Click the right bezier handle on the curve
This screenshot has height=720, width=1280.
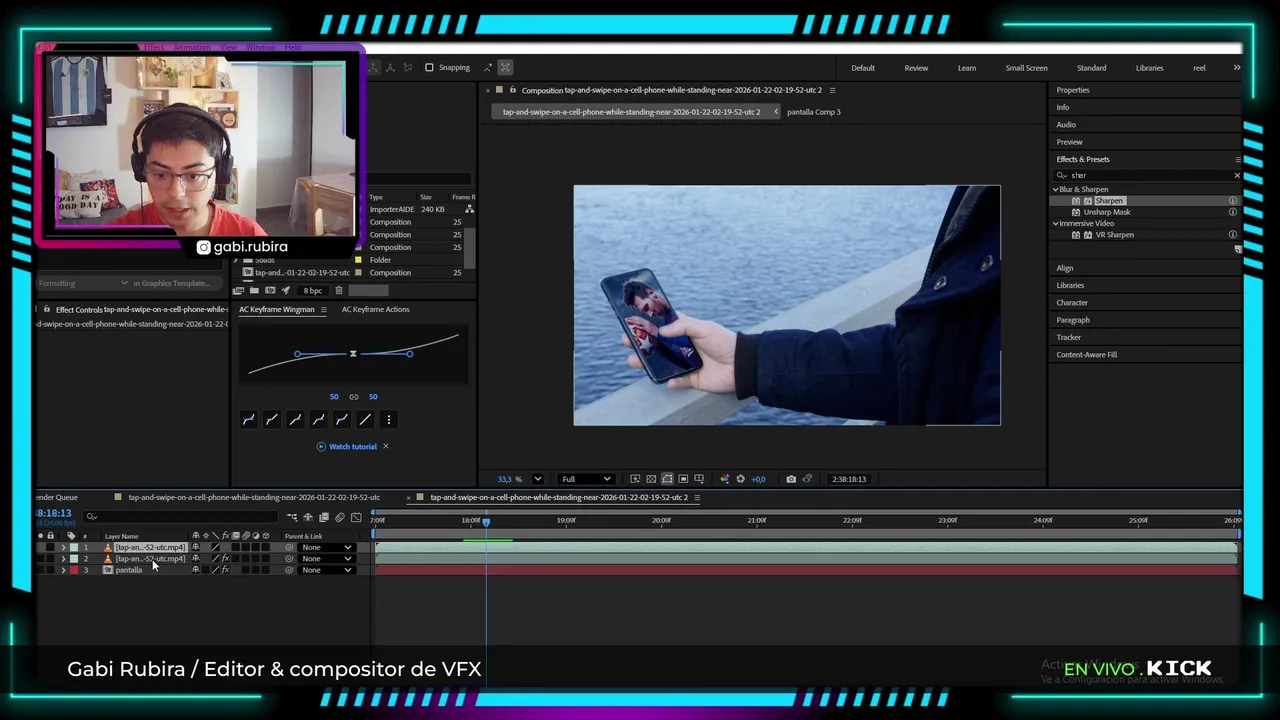[410, 354]
